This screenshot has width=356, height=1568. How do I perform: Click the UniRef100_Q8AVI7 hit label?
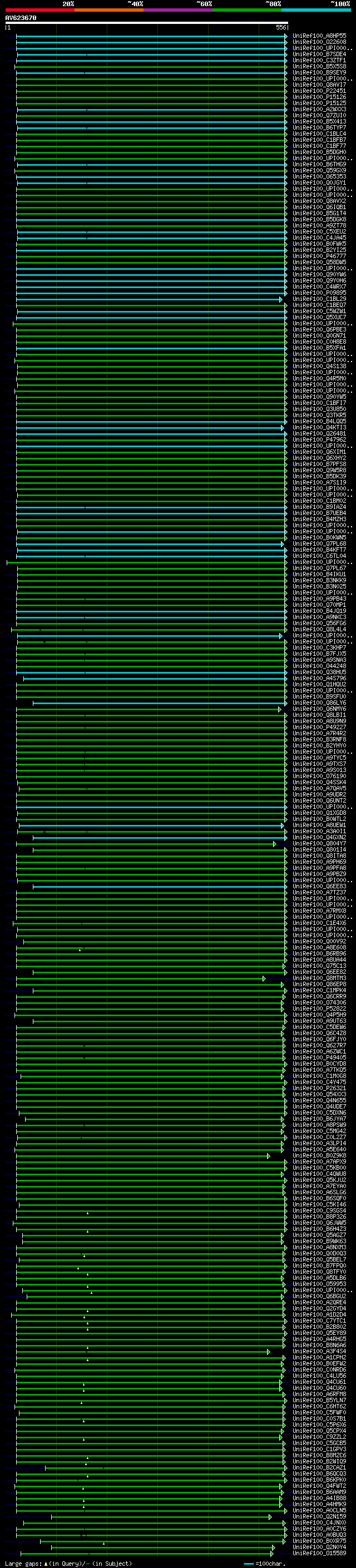(319, 85)
